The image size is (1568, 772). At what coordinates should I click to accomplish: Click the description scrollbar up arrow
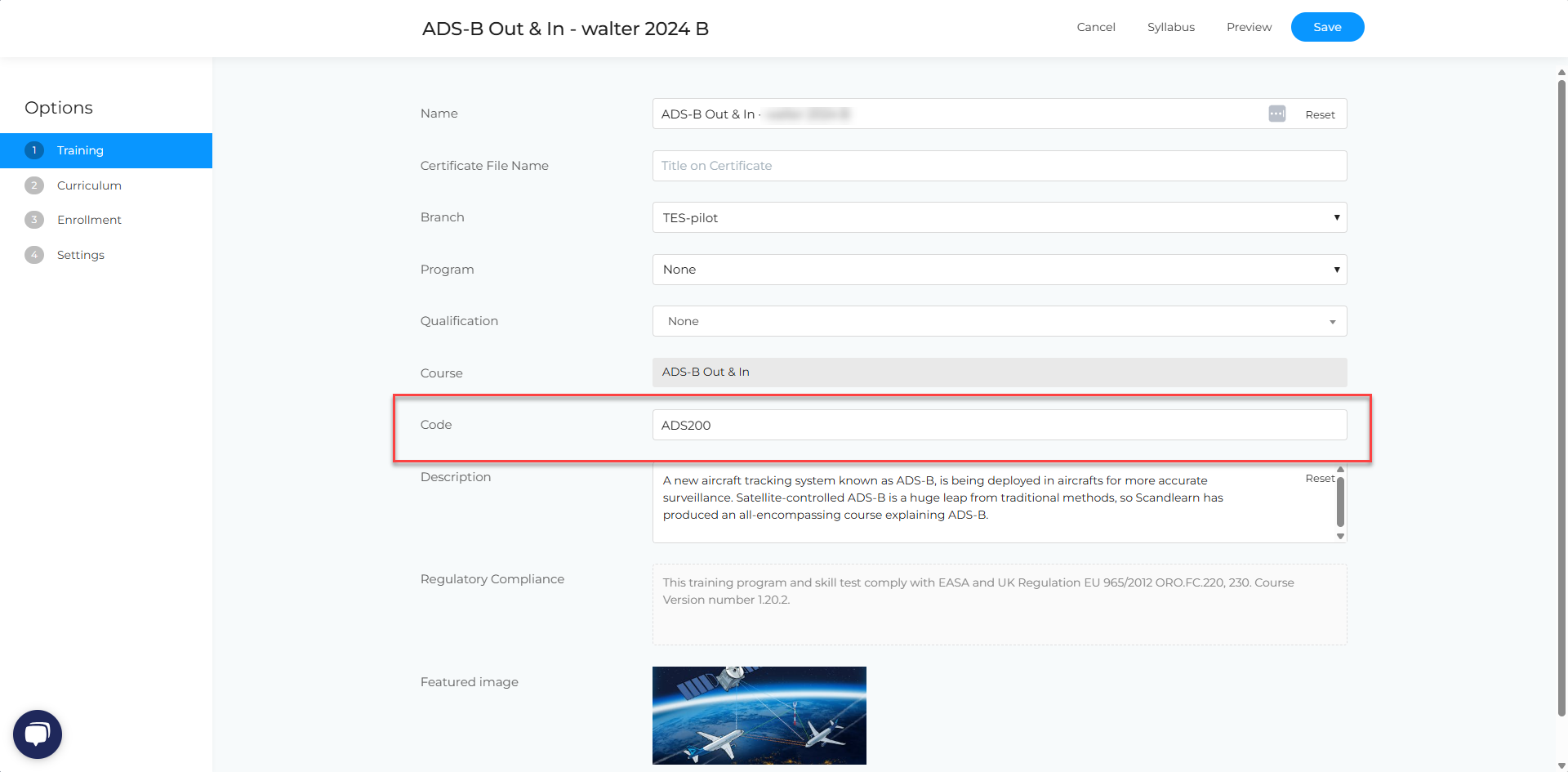click(1340, 469)
